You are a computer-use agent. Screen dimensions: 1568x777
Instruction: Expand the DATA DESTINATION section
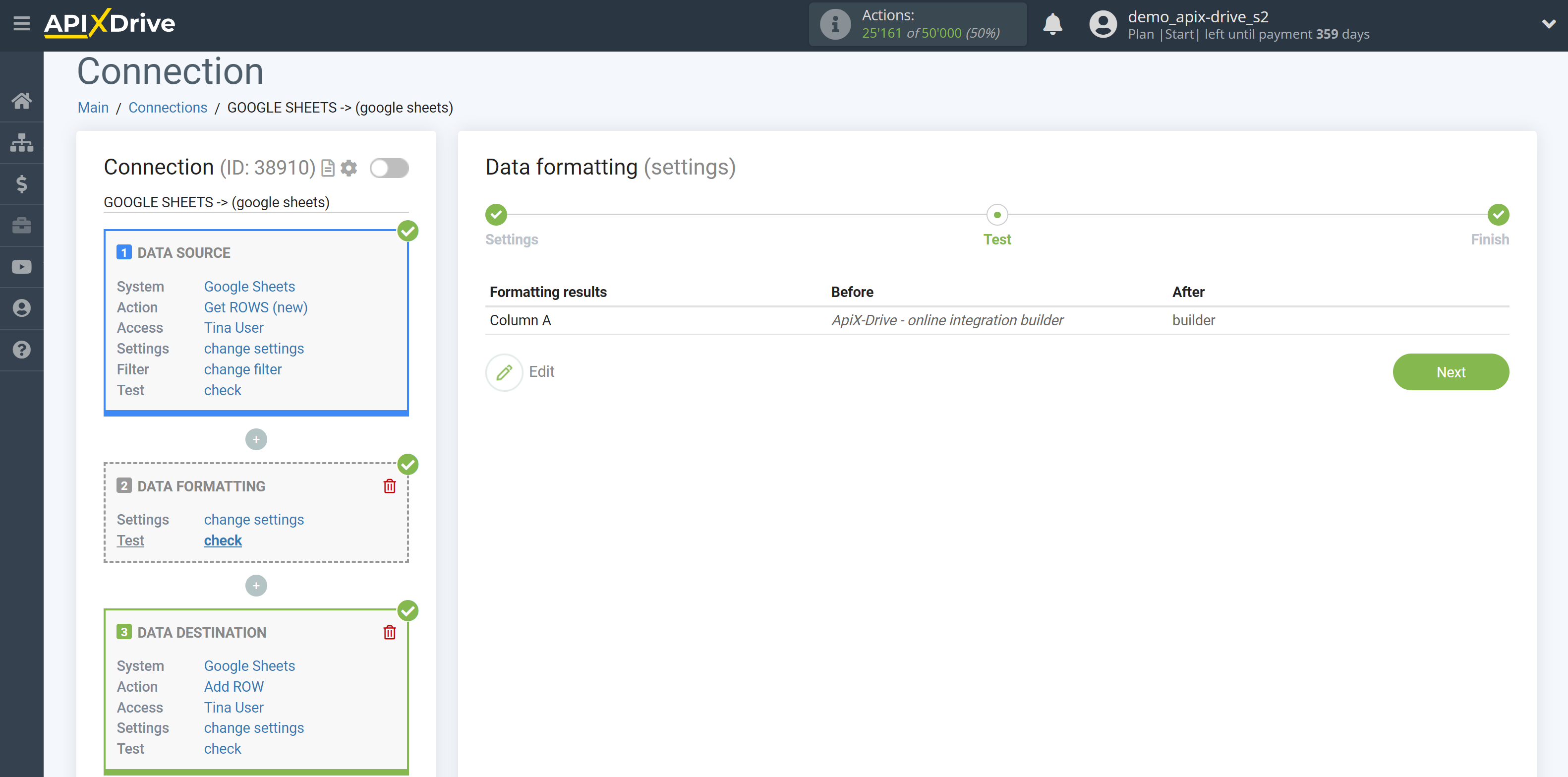pyautogui.click(x=201, y=631)
